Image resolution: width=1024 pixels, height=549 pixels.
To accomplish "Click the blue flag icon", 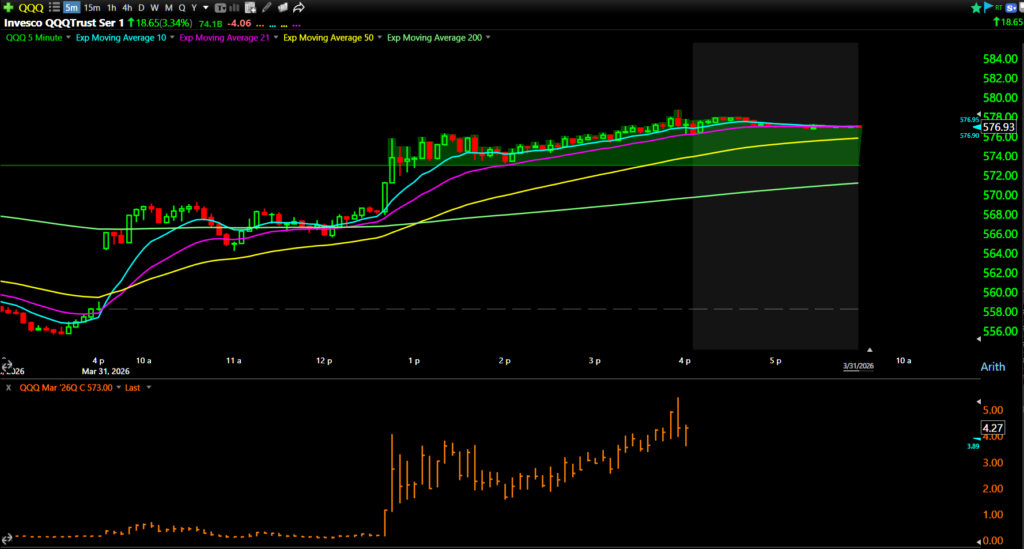I will 988,8.
